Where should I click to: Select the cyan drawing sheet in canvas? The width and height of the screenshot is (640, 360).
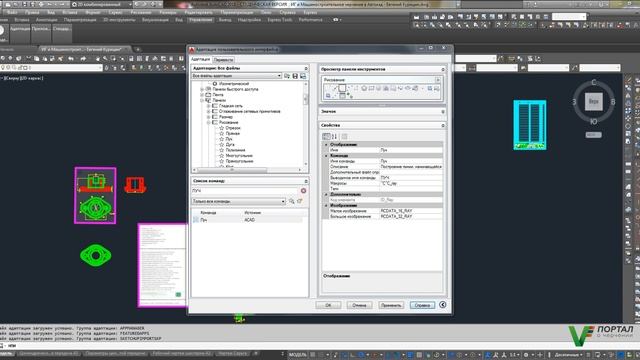[x=529, y=125]
